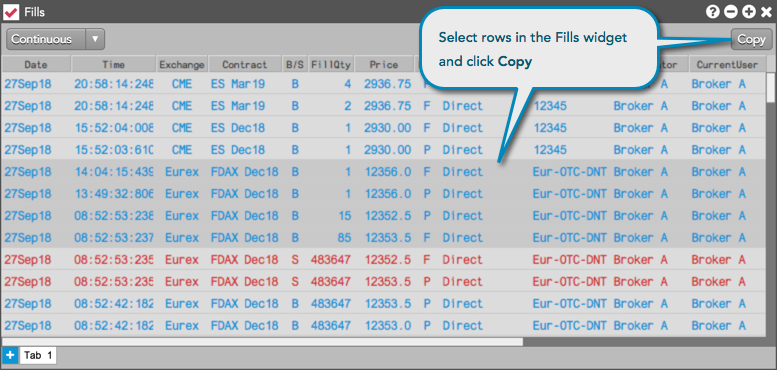Close the Fills widget with X icon
777x370 pixels.
coord(766,11)
